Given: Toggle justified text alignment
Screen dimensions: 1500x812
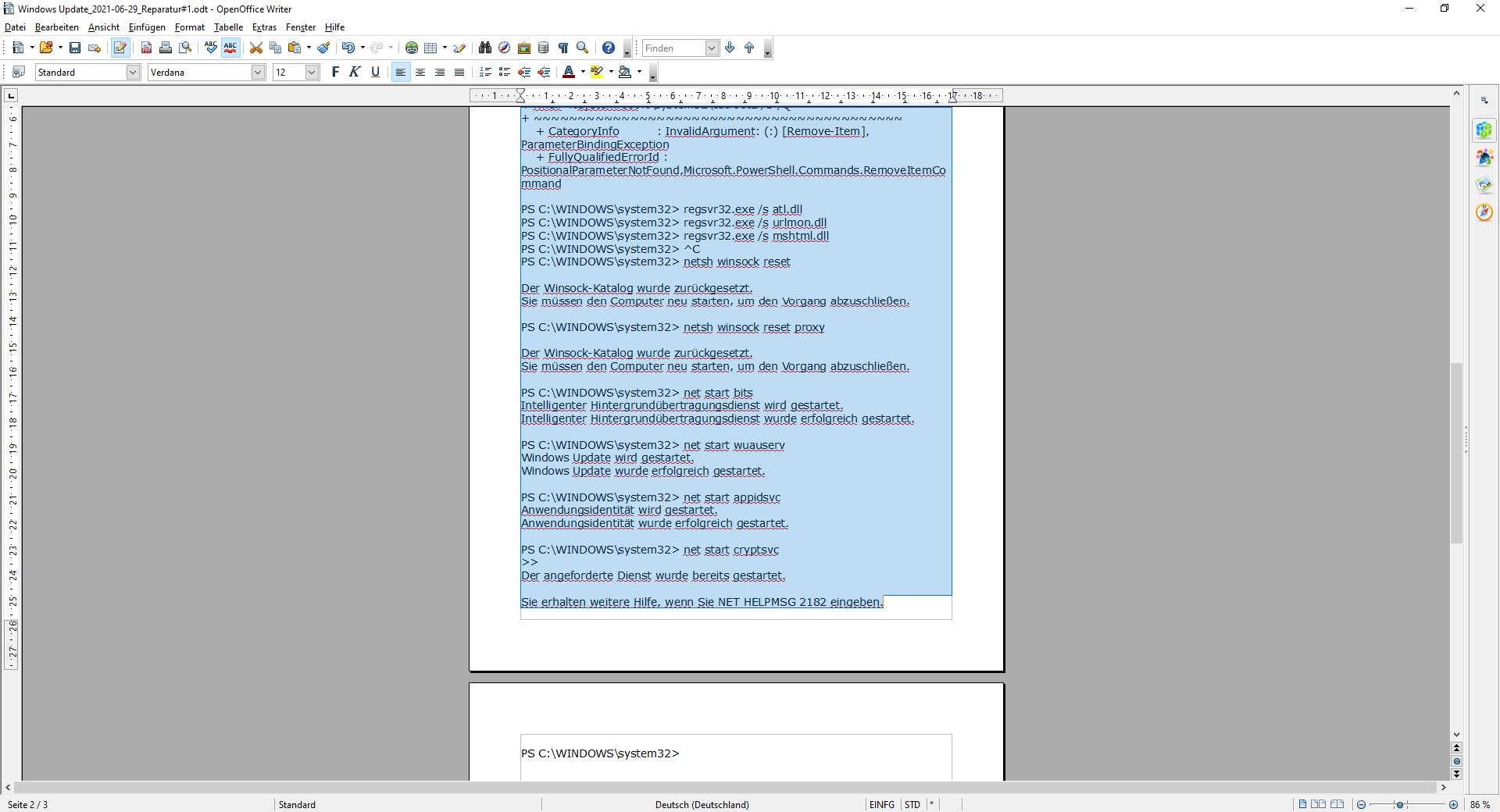Looking at the screenshot, I should 459,73.
